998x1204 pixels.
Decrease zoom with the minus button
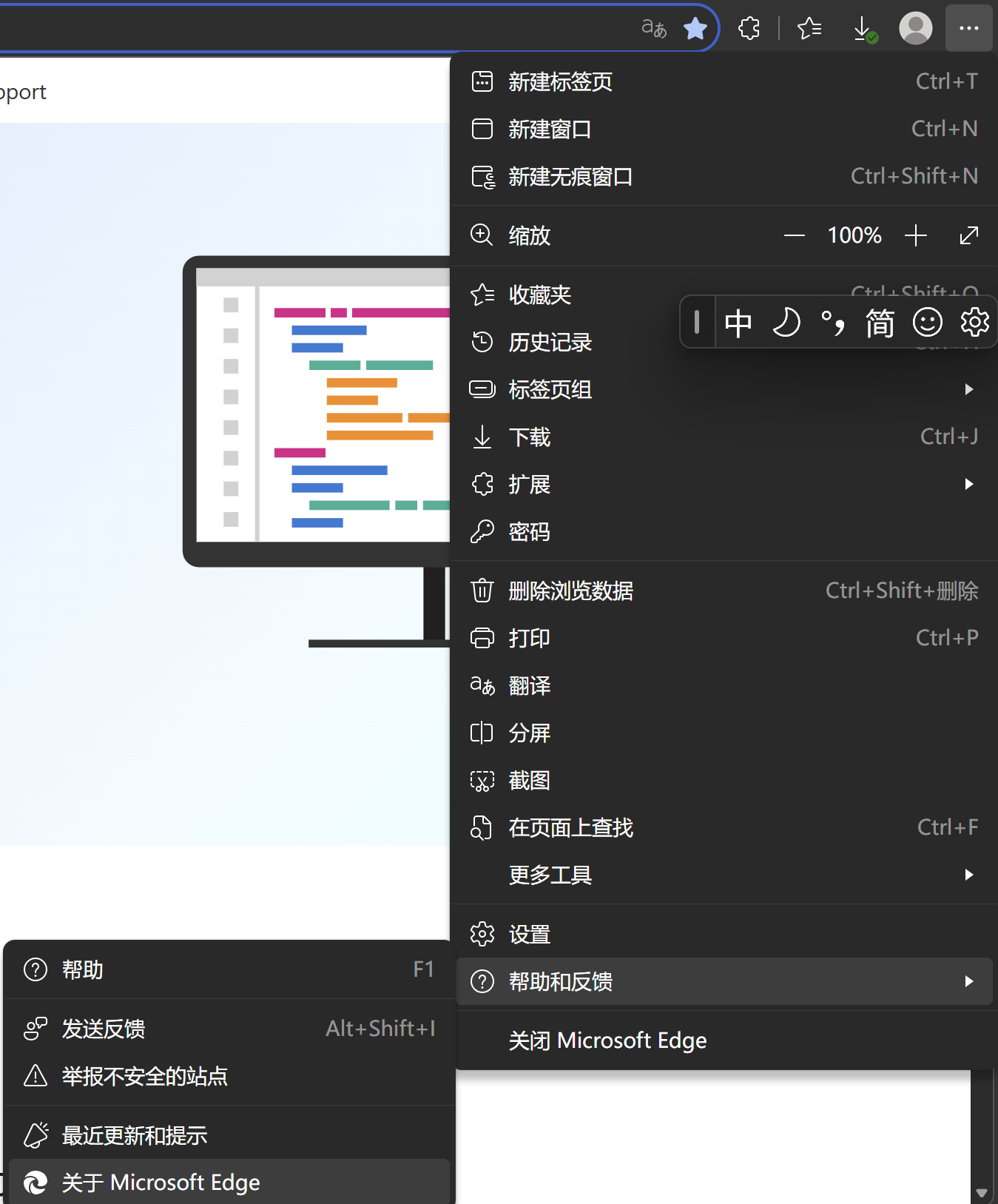(x=795, y=236)
